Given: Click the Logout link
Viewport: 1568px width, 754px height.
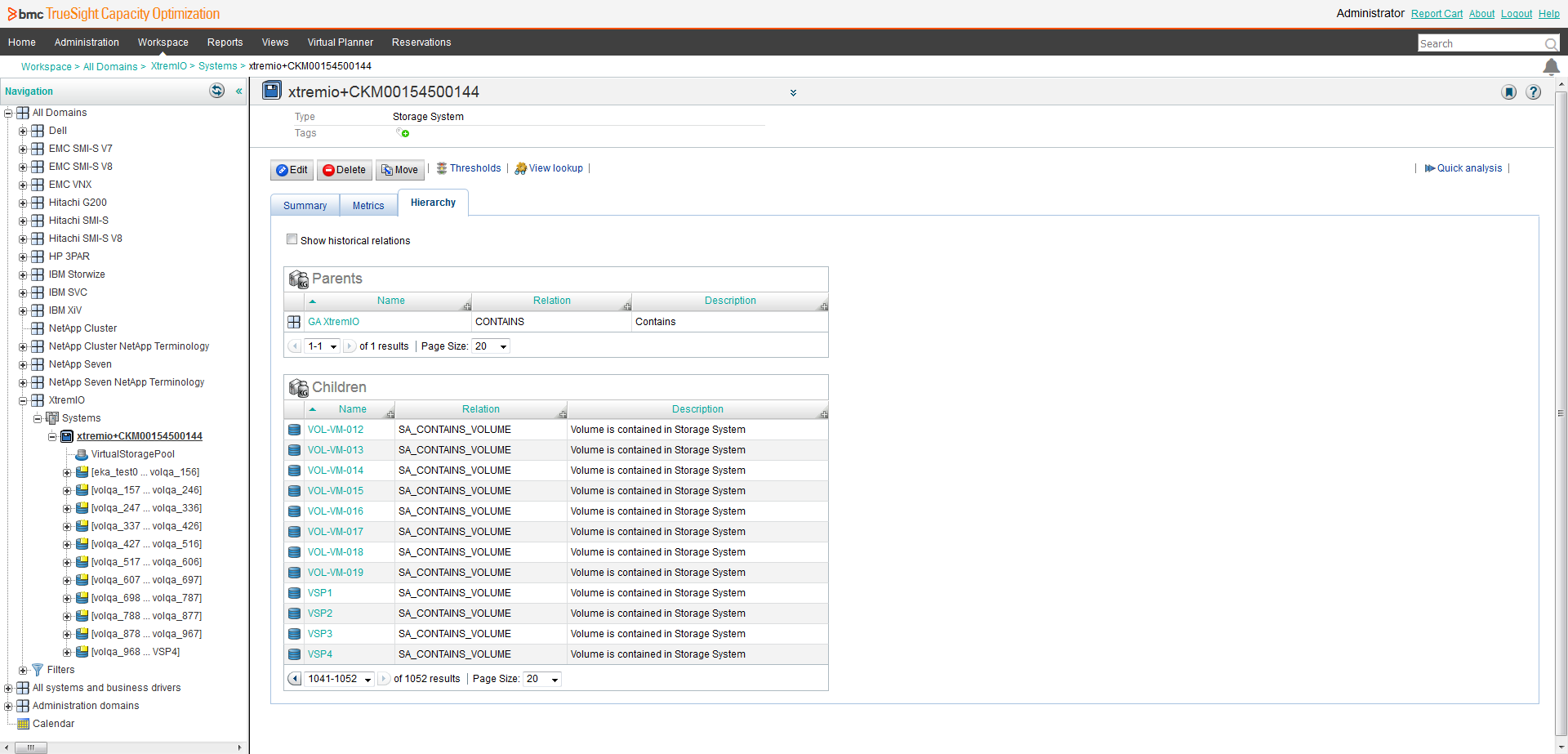Looking at the screenshot, I should pyautogui.click(x=1517, y=14).
